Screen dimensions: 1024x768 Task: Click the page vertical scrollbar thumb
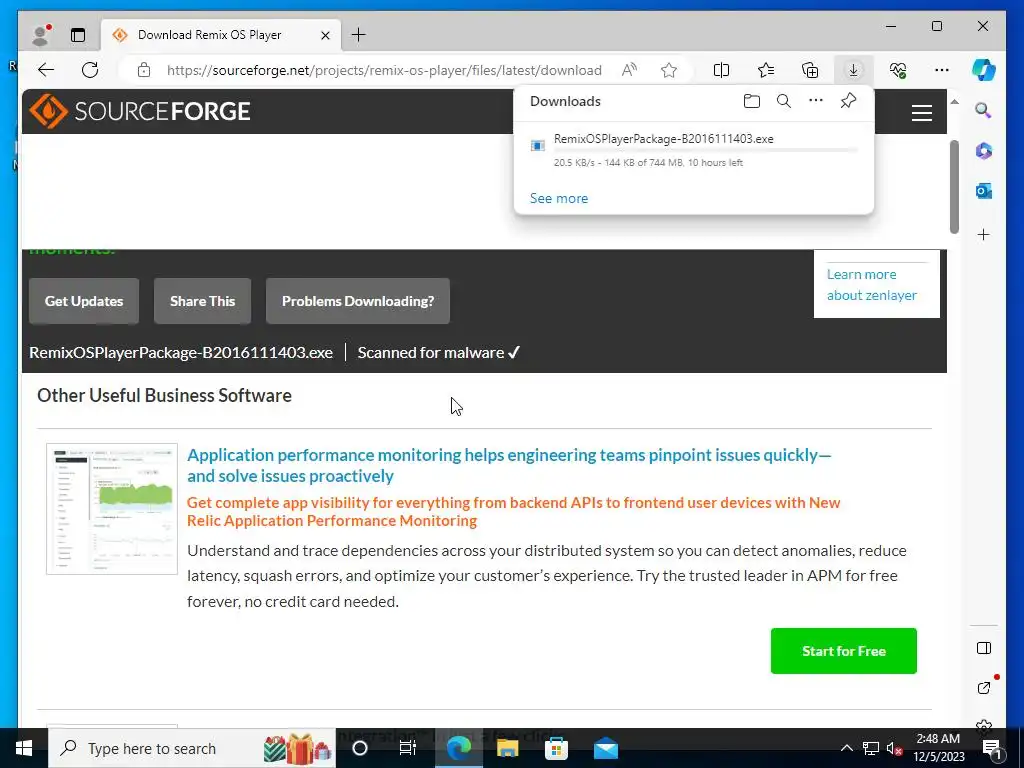tap(954, 187)
